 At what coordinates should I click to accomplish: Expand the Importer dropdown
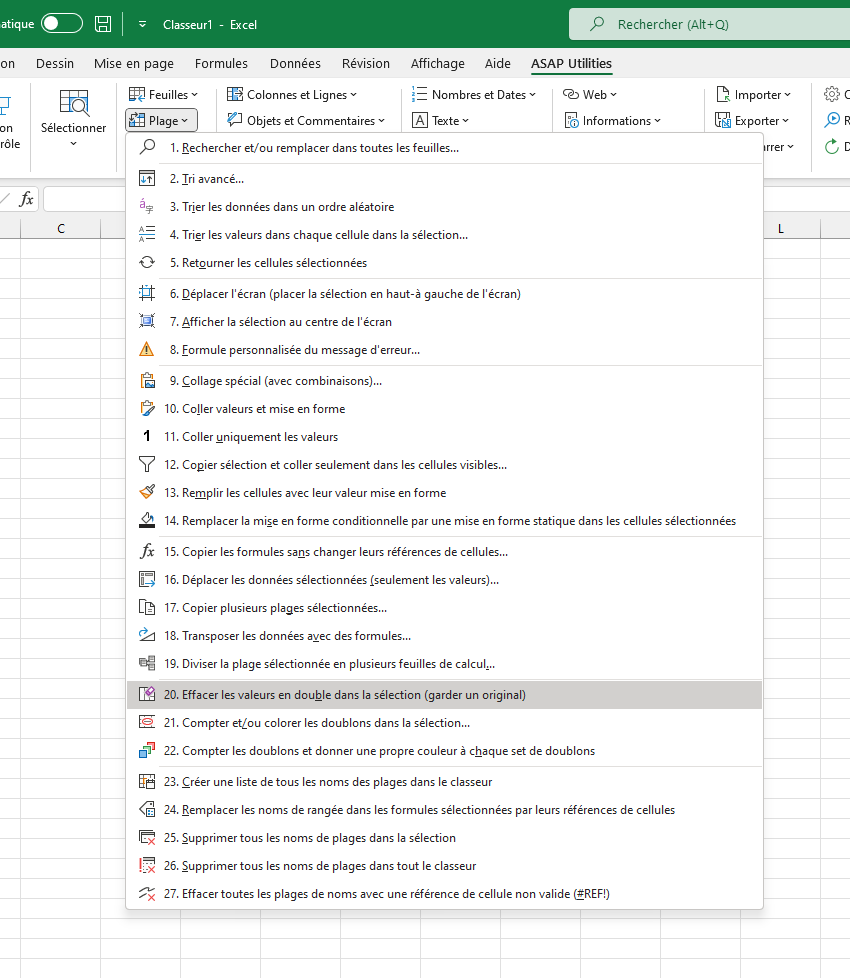[753, 94]
